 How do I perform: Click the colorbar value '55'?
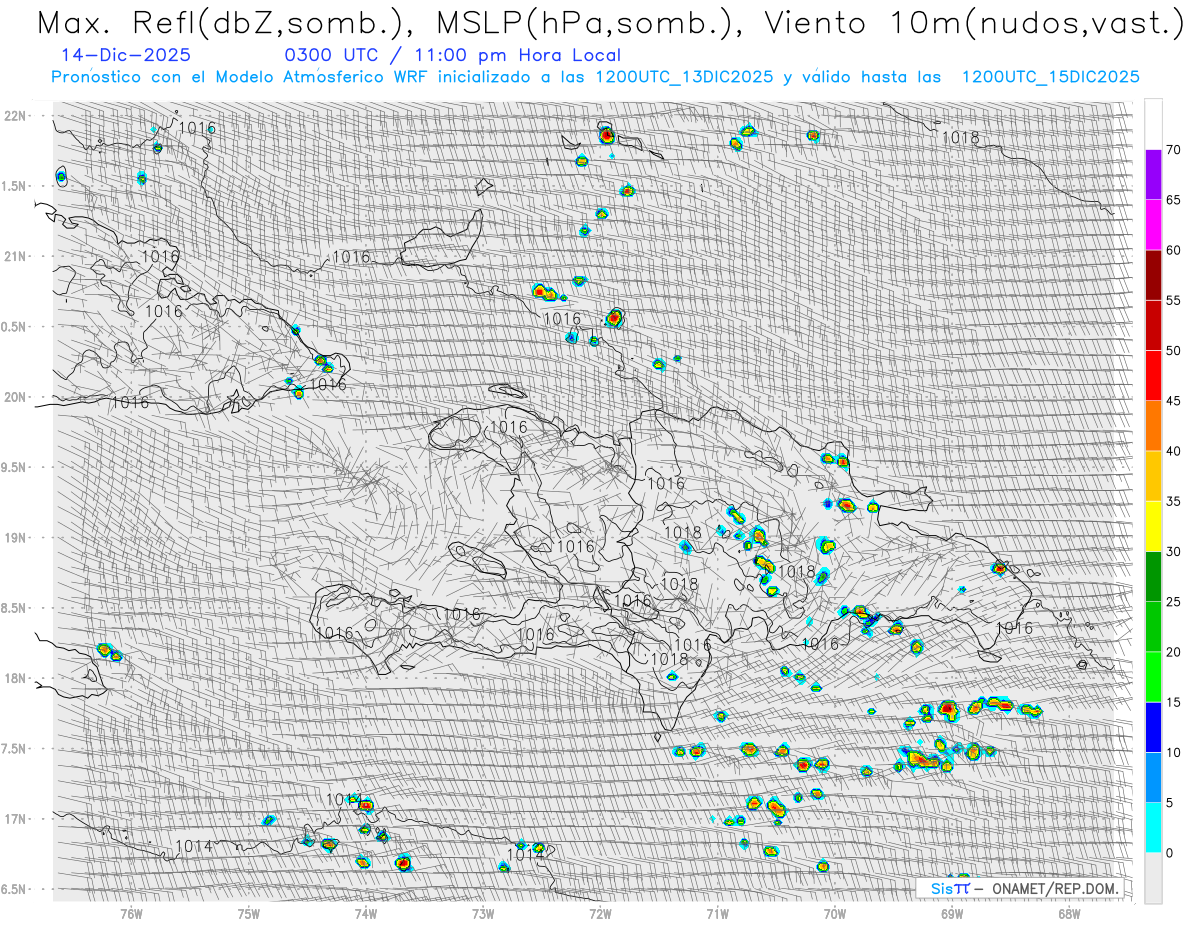coord(1173,301)
